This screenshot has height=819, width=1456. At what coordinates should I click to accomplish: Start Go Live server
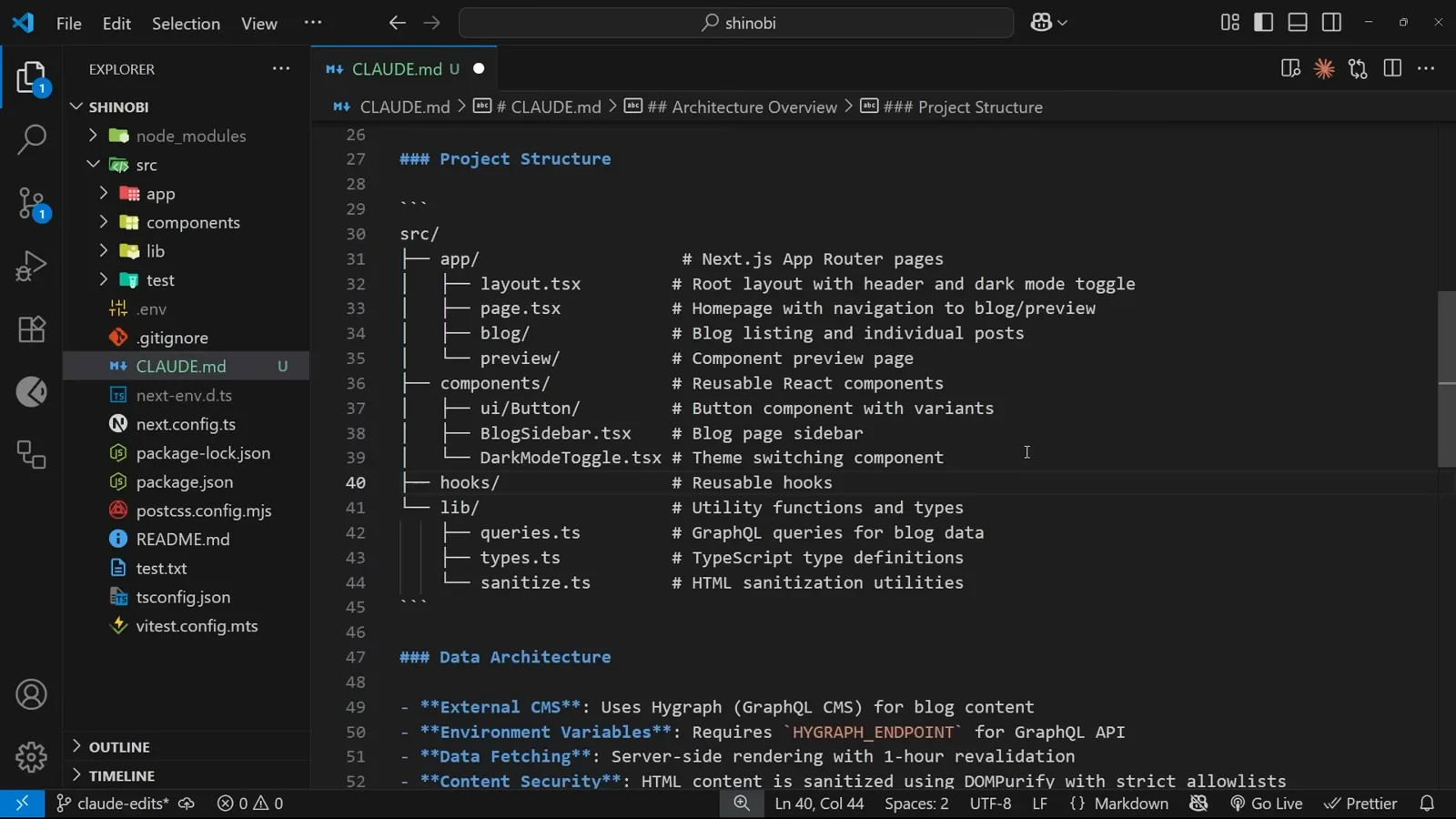click(x=1266, y=804)
